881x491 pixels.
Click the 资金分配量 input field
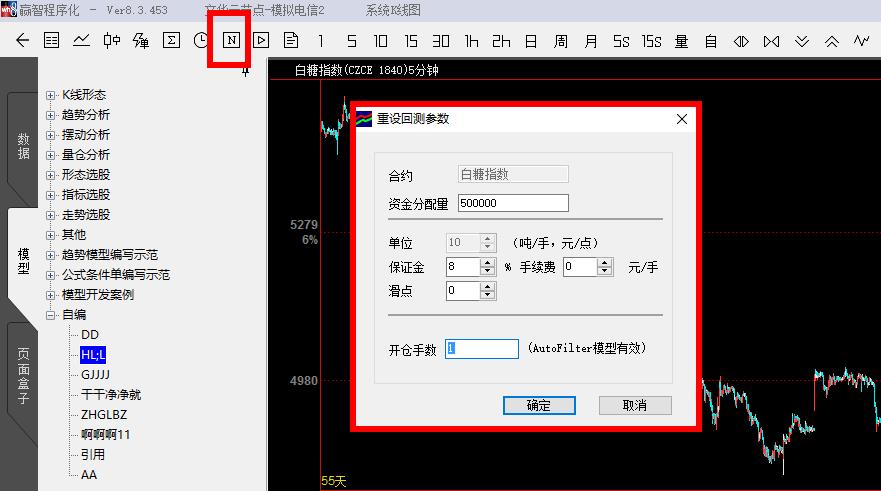click(x=513, y=203)
